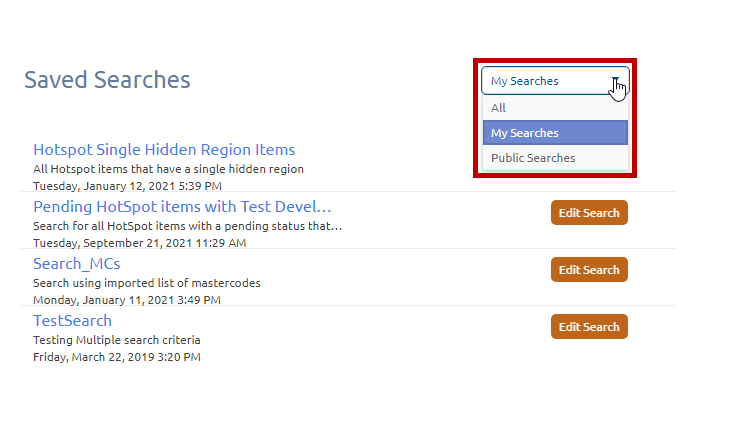Click description 'Search using imported list of mastercodes'
Image resolution: width=732 pixels, height=431 pixels.
coord(146,283)
